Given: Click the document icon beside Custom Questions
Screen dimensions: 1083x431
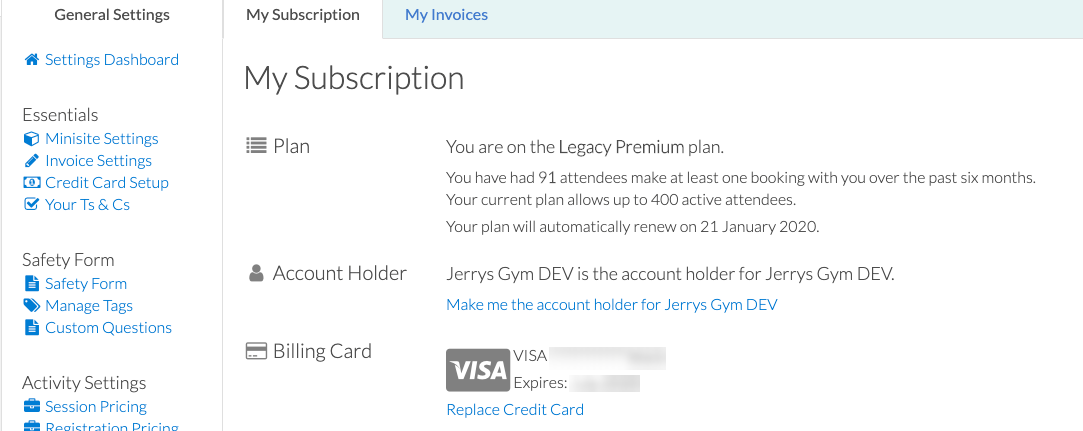Looking at the screenshot, I should pos(31,328).
